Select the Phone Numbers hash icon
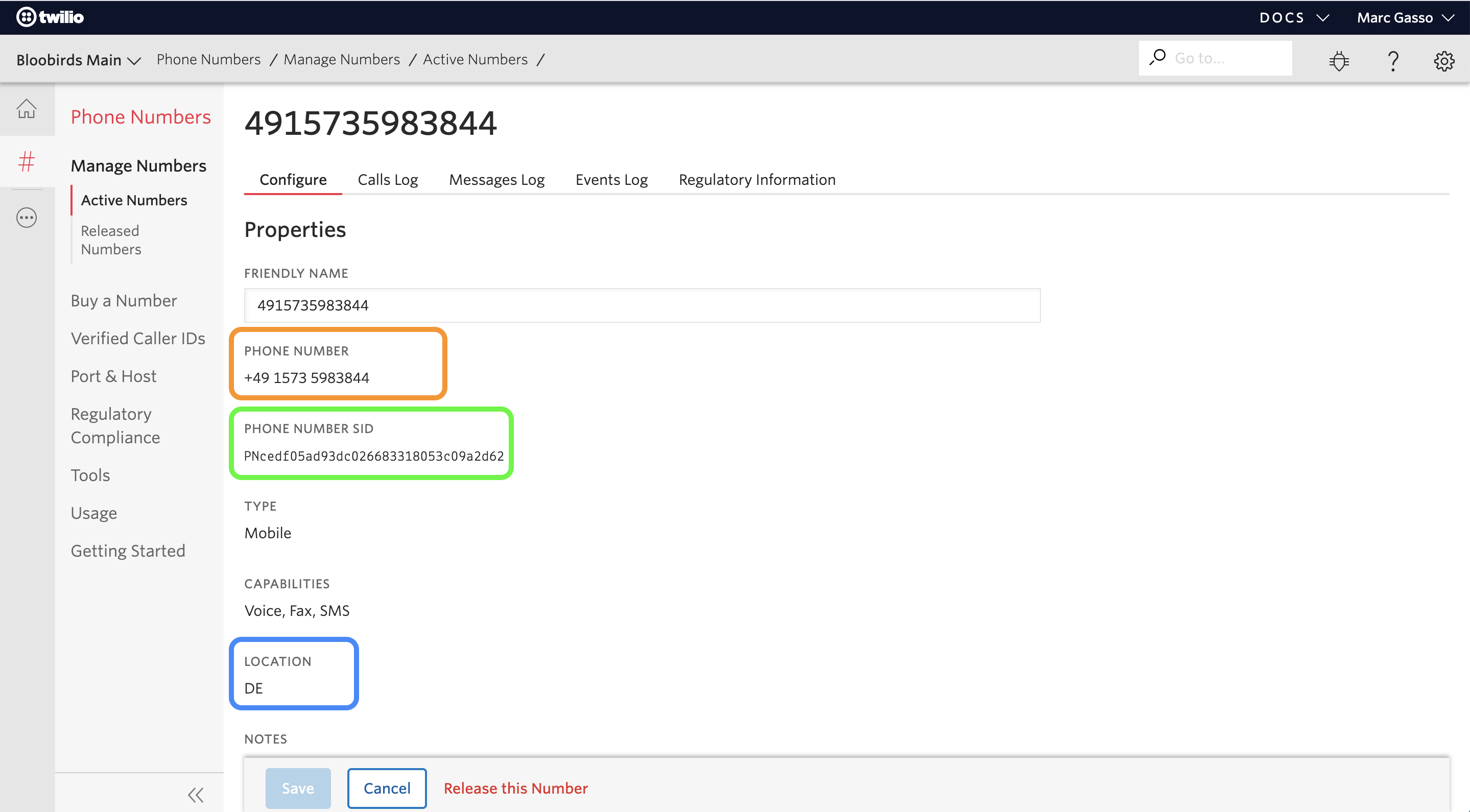This screenshot has height=812, width=1470. point(26,161)
